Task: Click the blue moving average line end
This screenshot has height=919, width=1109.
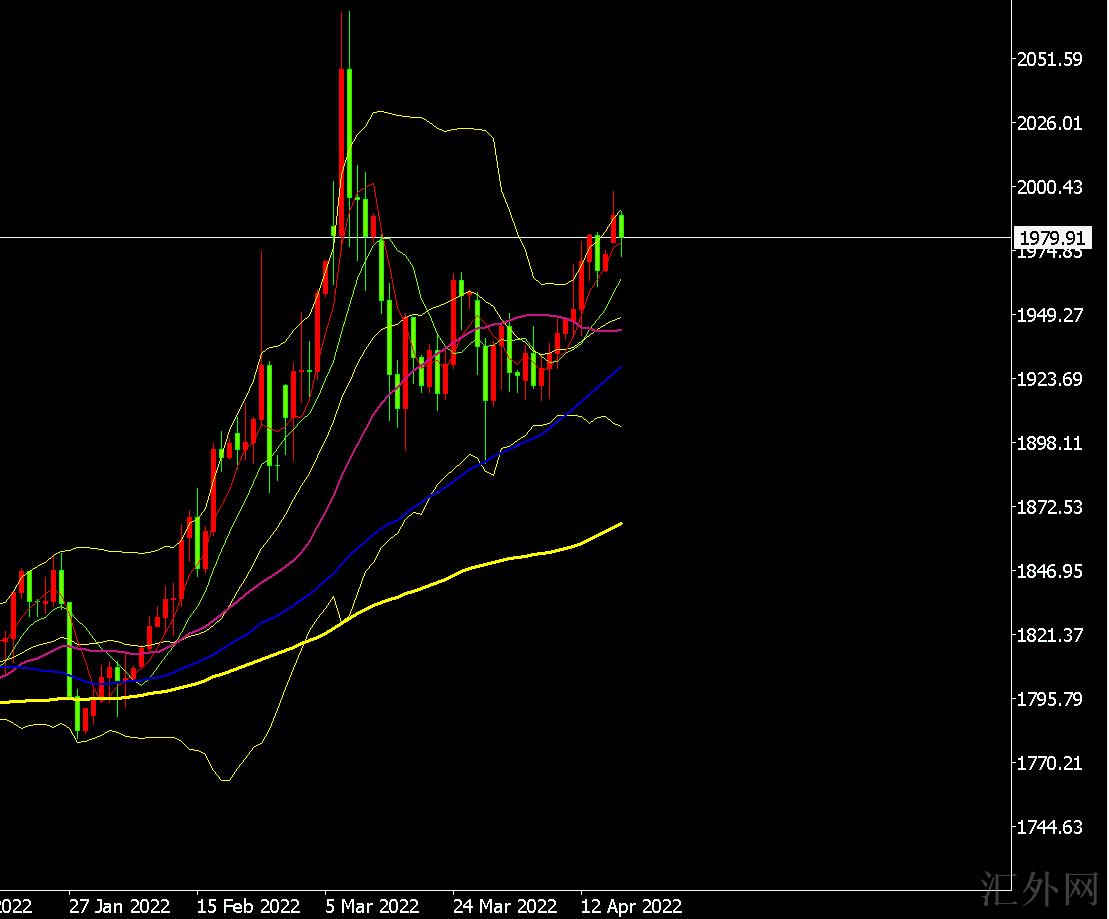Action: click(x=620, y=369)
